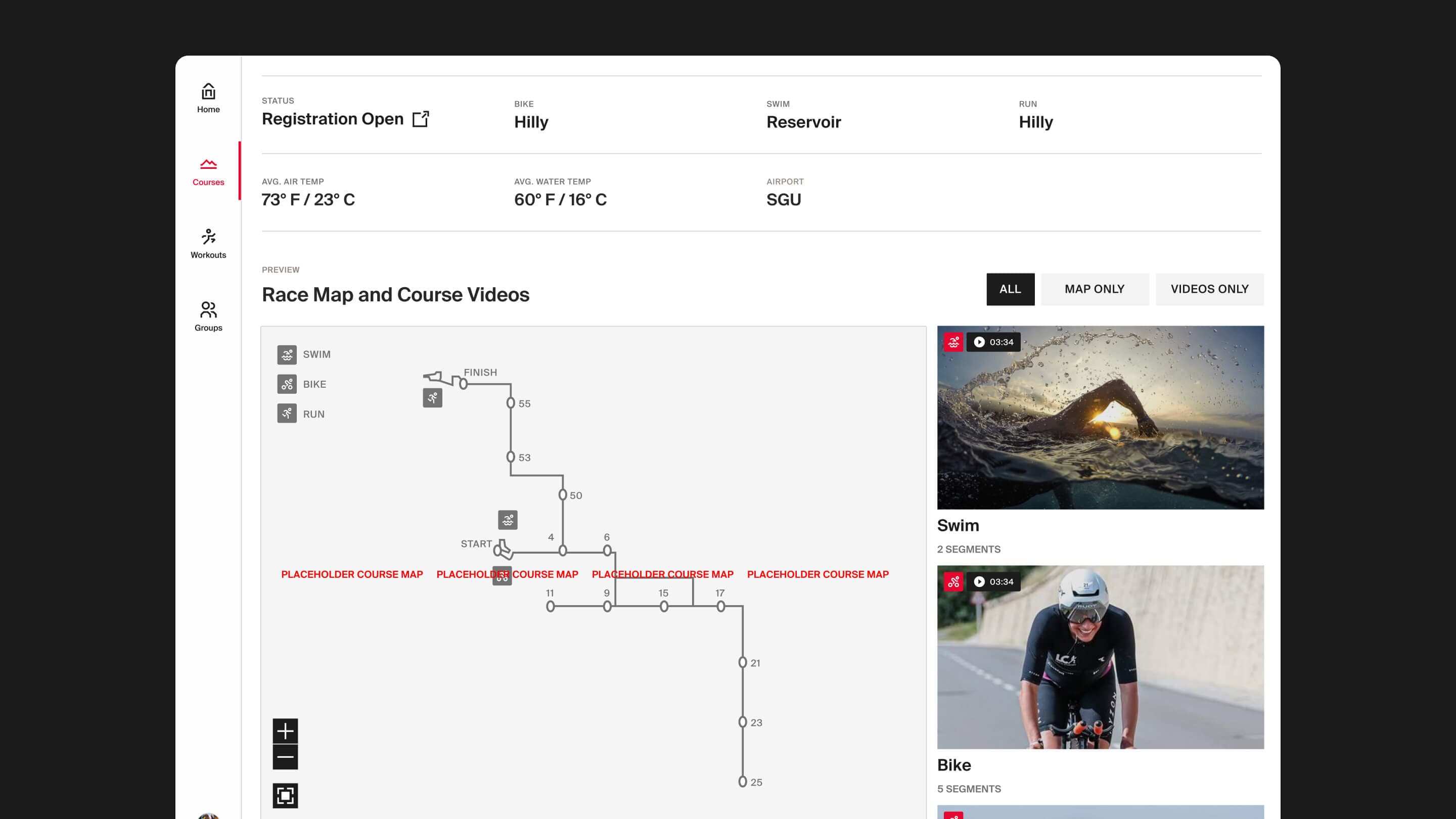The width and height of the screenshot is (1456, 819).
Task: Click the run marker icon near FINISH
Action: point(432,398)
